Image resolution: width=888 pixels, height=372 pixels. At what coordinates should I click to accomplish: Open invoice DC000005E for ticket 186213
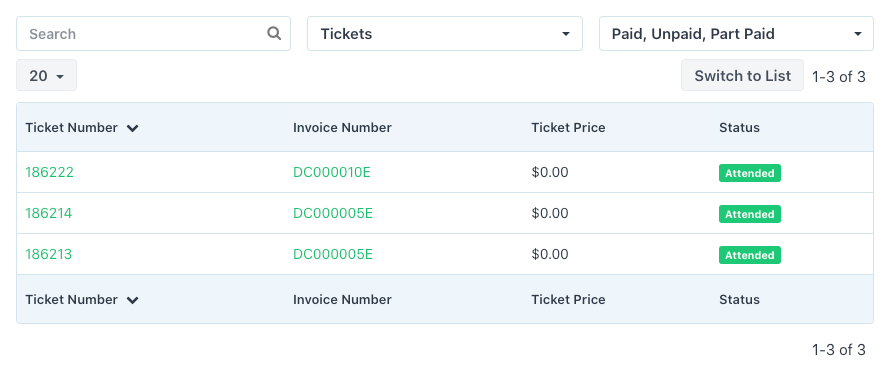coord(332,254)
